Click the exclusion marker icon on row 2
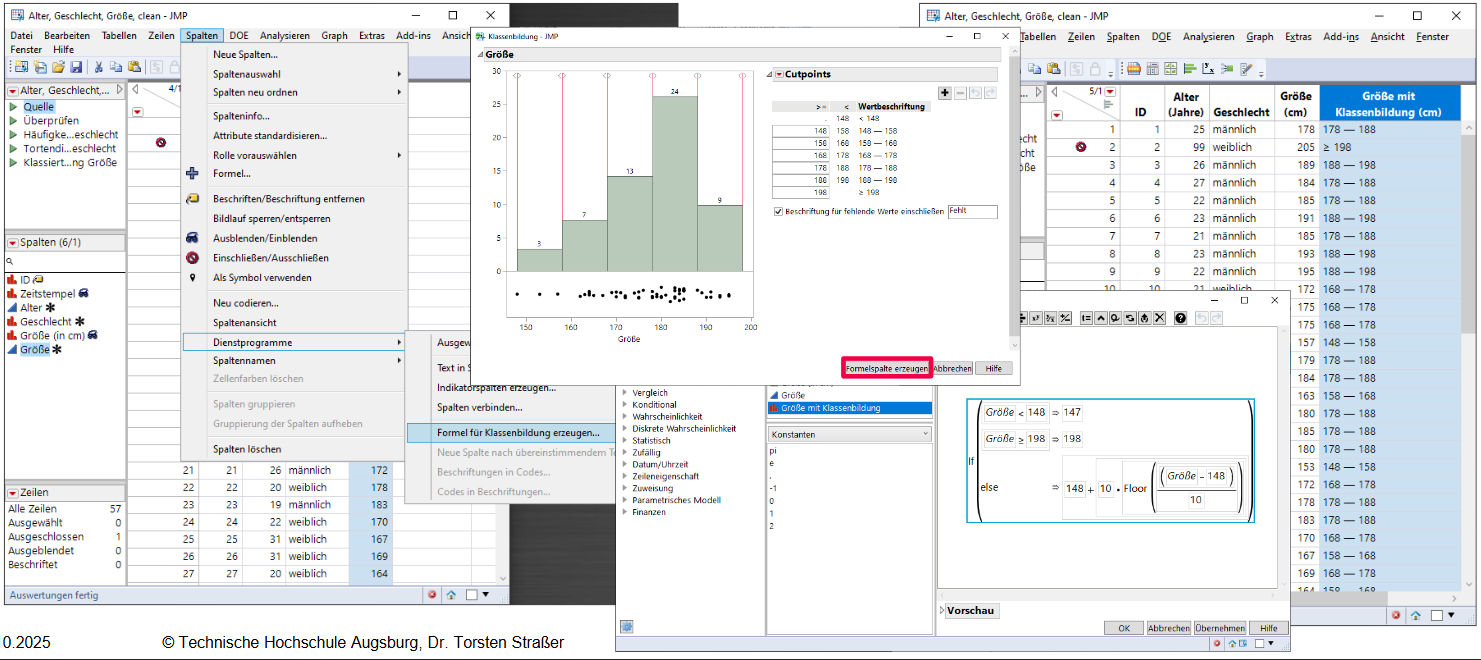 pos(1081,147)
